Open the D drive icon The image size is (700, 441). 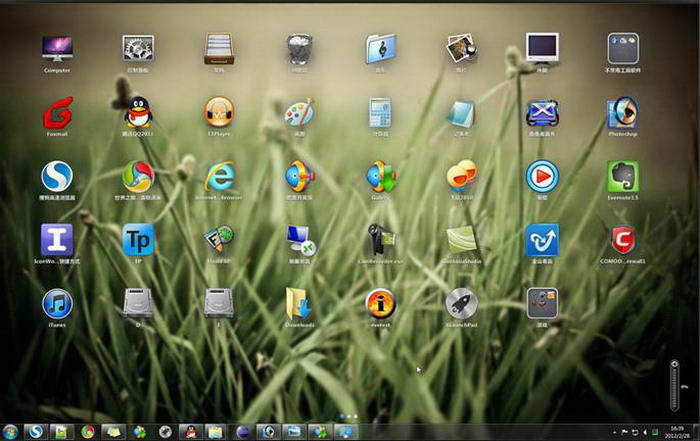138,304
